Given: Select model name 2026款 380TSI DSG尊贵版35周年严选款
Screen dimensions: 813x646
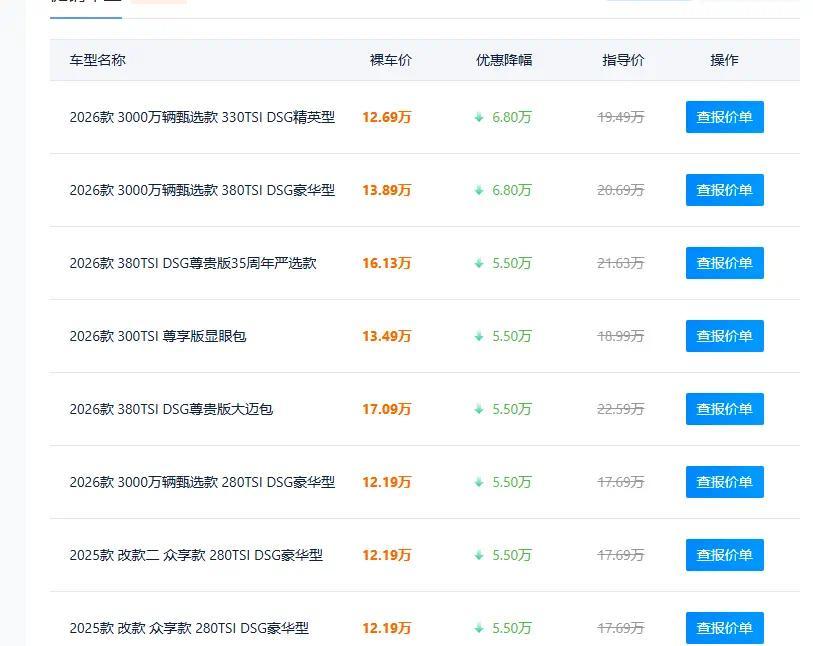Looking at the screenshot, I should click(193, 263).
